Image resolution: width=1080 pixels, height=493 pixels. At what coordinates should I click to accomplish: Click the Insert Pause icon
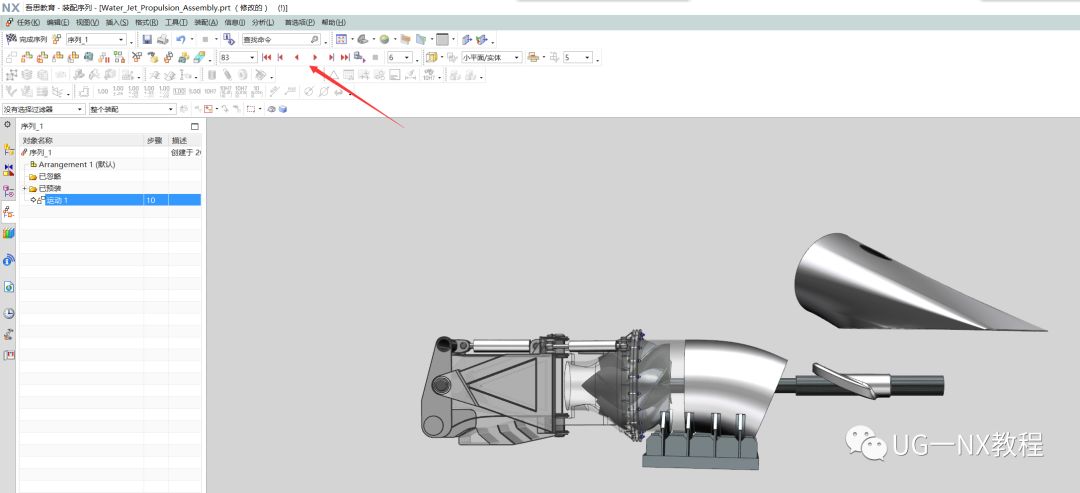pyautogui.click(x=104, y=57)
